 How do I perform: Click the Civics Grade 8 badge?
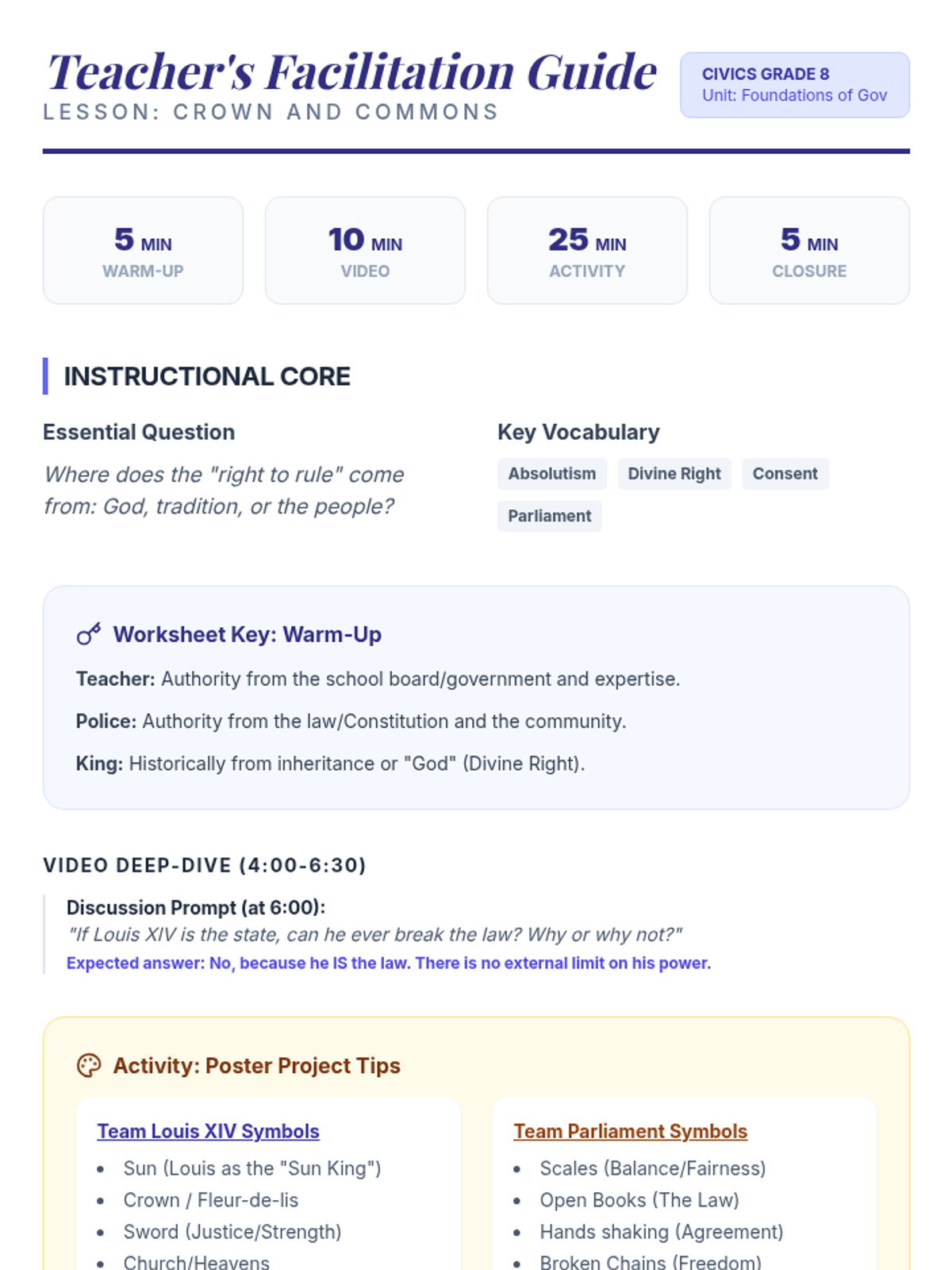[x=795, y=85]
